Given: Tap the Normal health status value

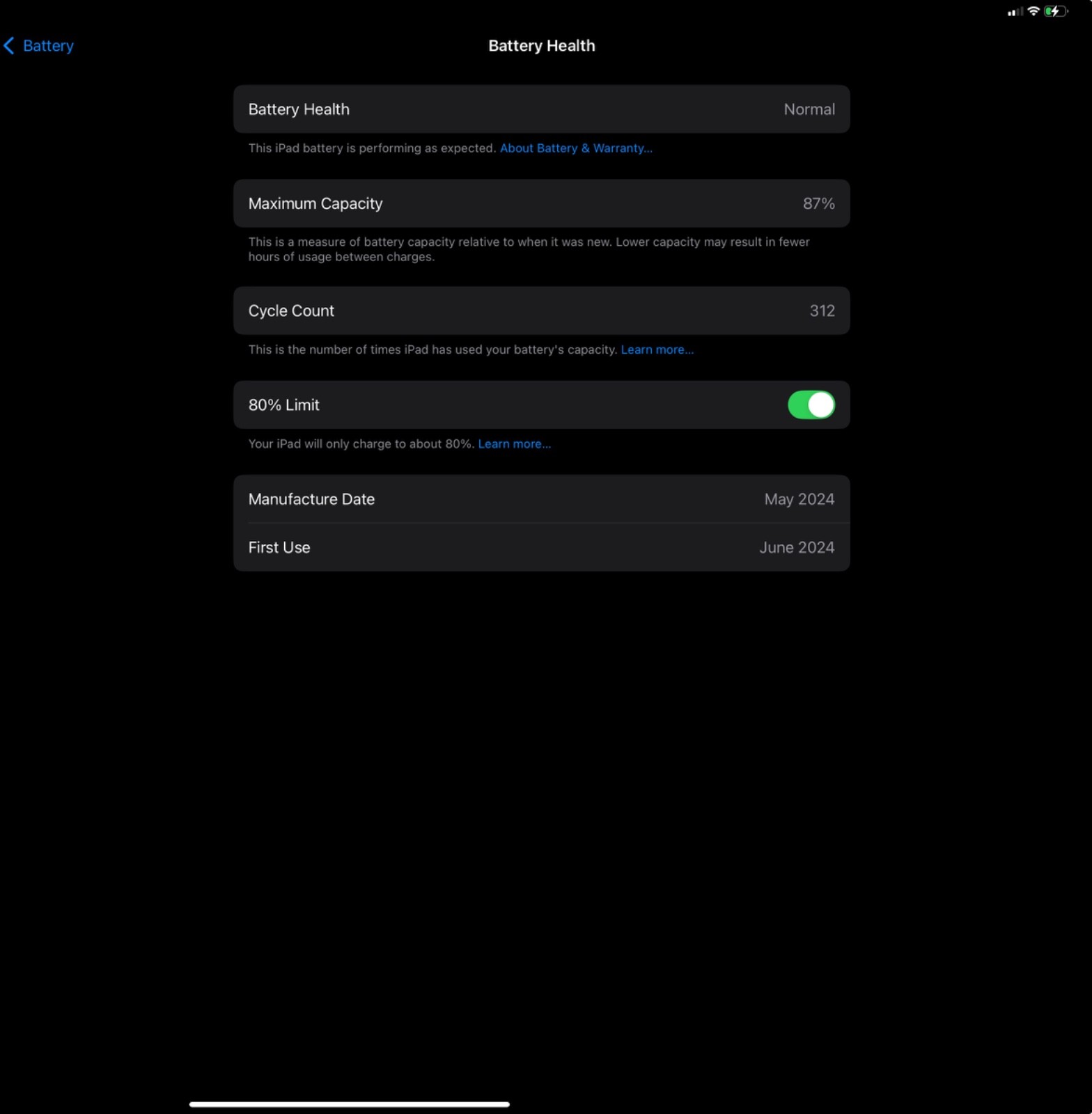Looking at the screenshot, I should coord(809,109).
